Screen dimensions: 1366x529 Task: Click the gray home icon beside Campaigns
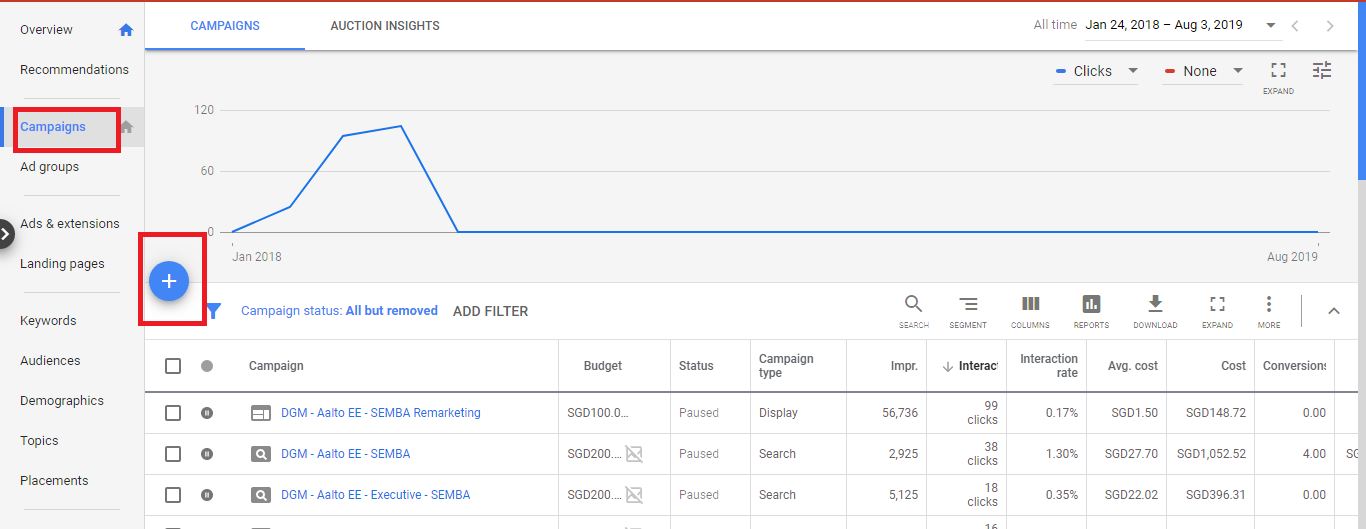(126, 127)
